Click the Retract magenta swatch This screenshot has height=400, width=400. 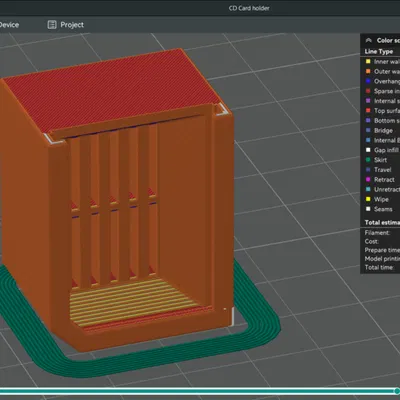coord(368,179)
